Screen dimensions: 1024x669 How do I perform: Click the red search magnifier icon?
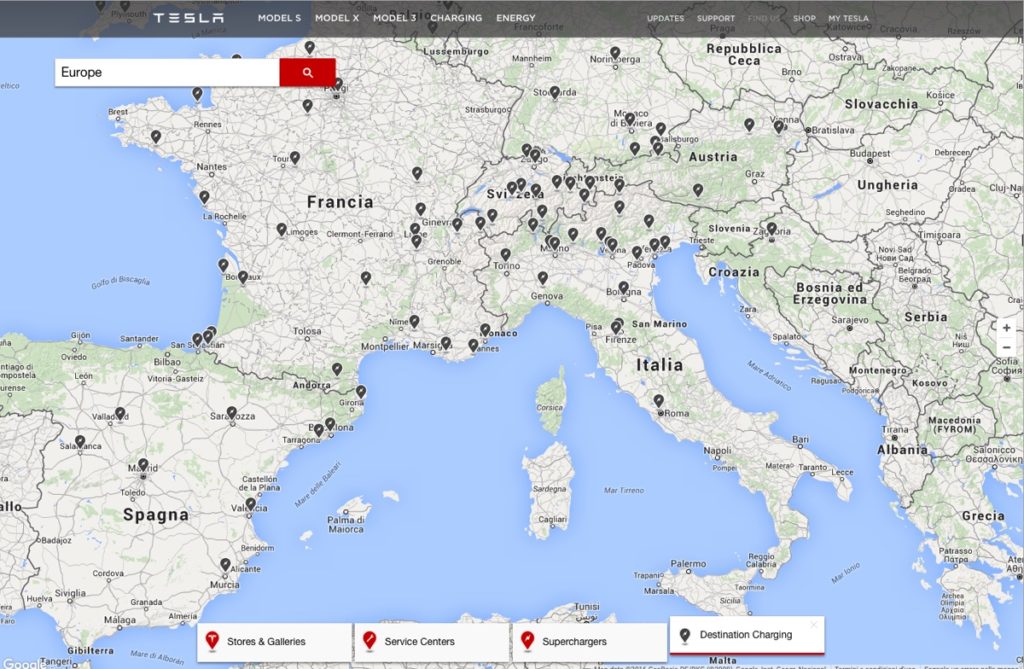[x=308, y=71]
